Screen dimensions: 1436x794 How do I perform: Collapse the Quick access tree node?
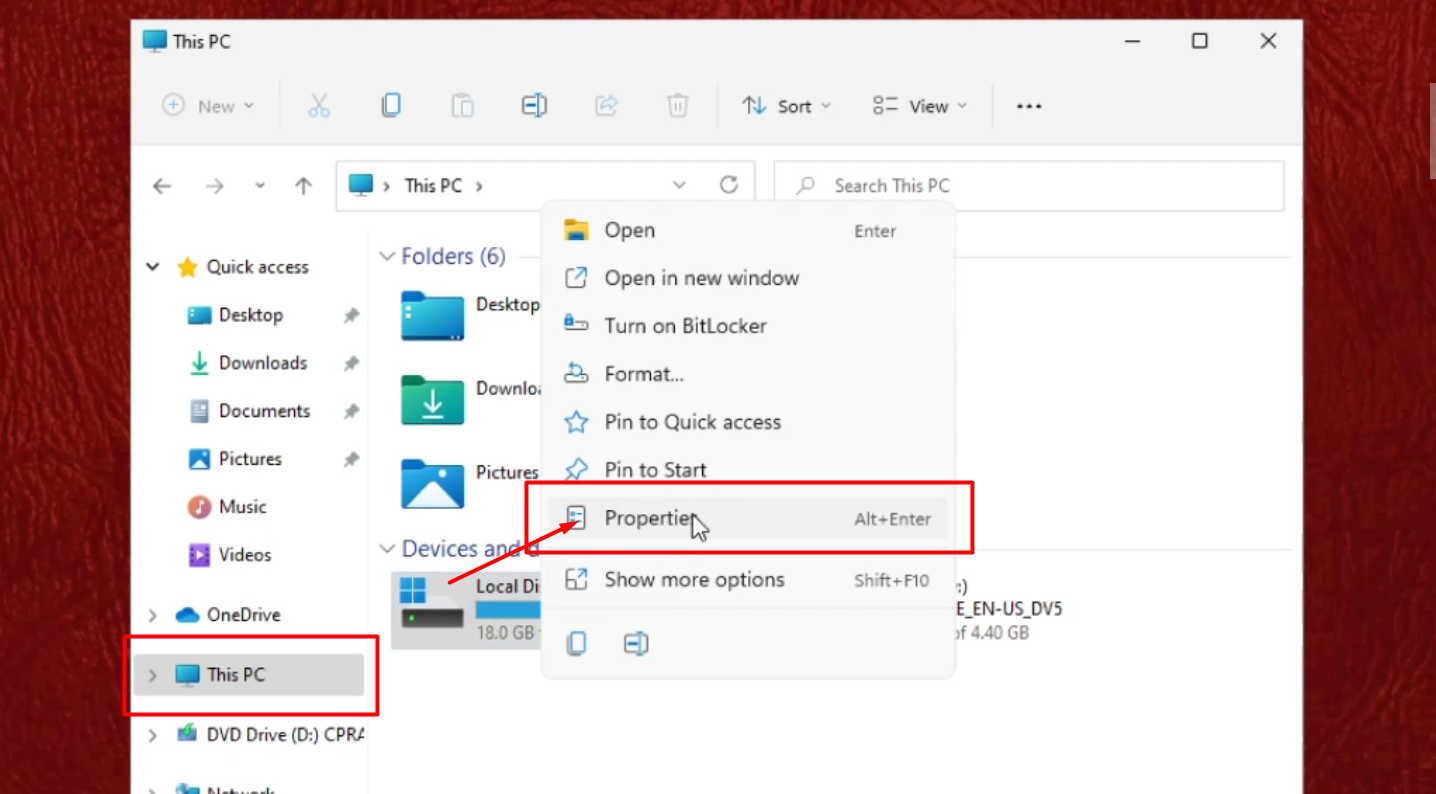click(x=153, y=267)
